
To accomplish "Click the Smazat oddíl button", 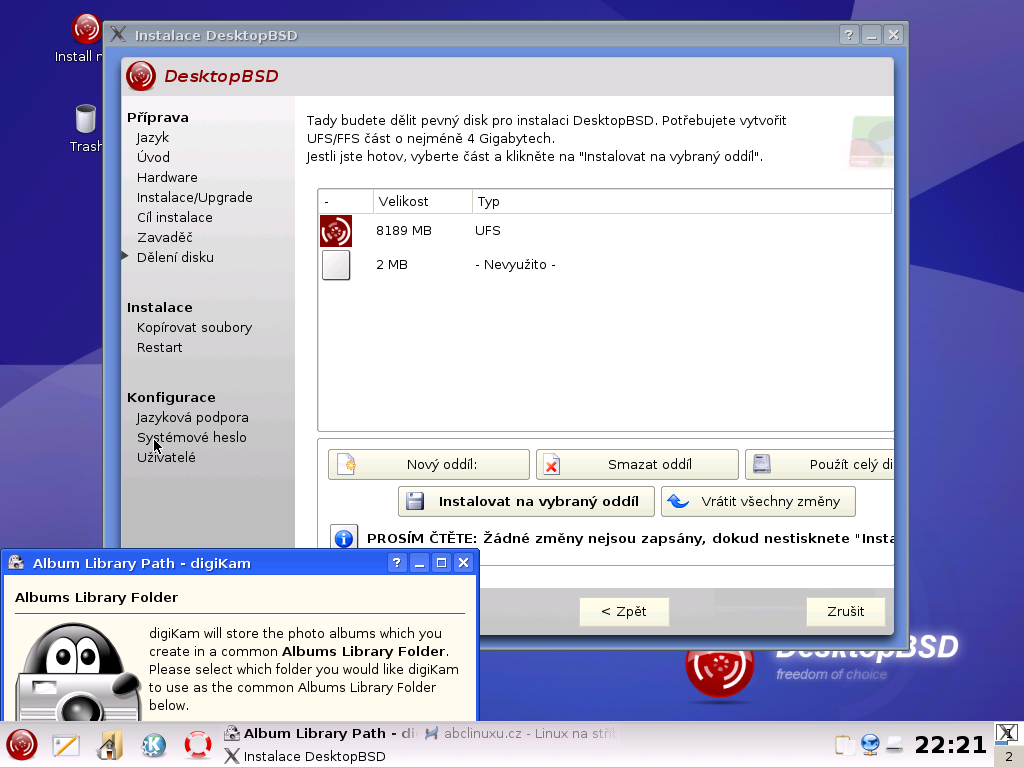I will coord(637,464).
